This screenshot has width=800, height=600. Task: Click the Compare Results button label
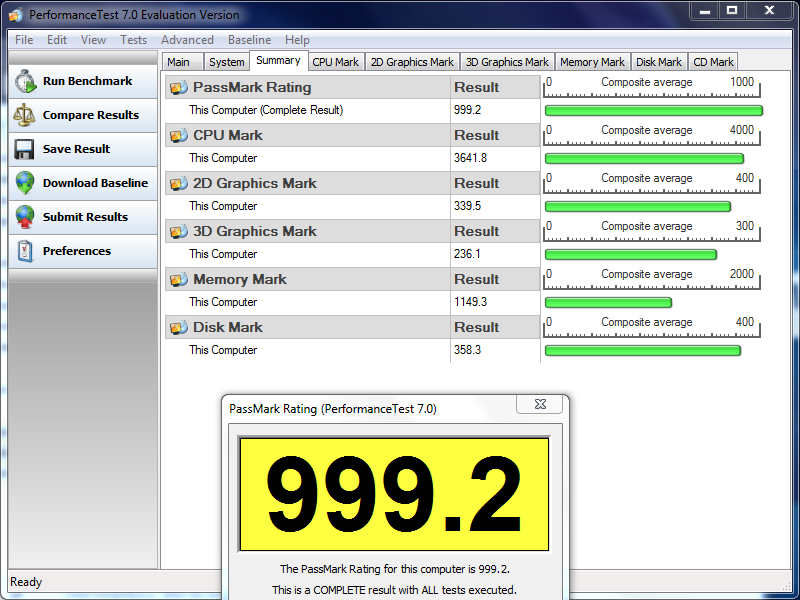91,115
